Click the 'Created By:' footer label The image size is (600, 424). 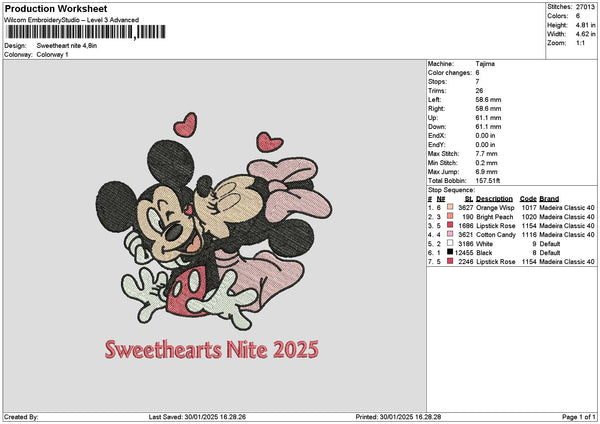(x=21, y=417)
